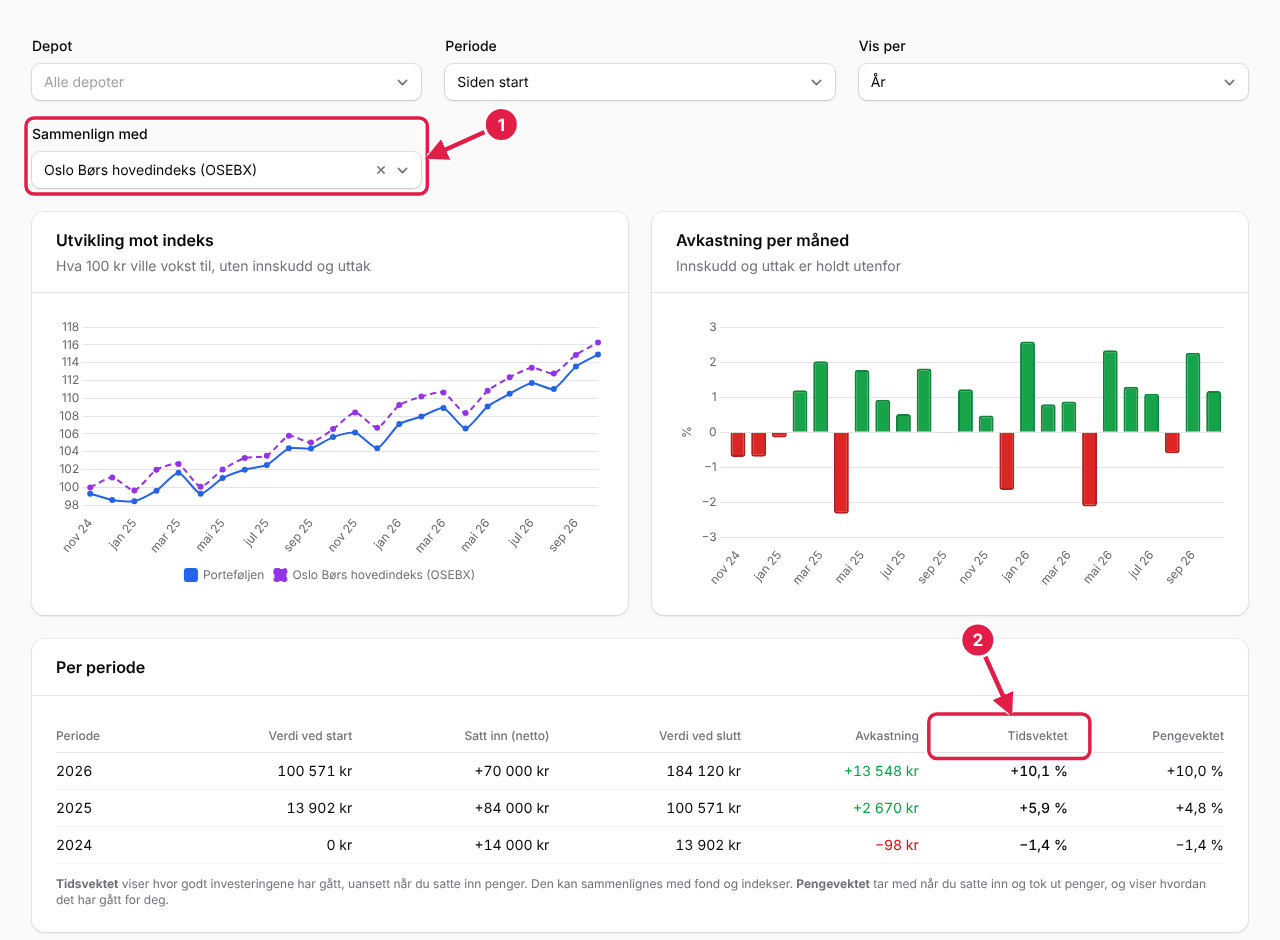Click the Utvikling mot indeks chart title

click(135, 240)
